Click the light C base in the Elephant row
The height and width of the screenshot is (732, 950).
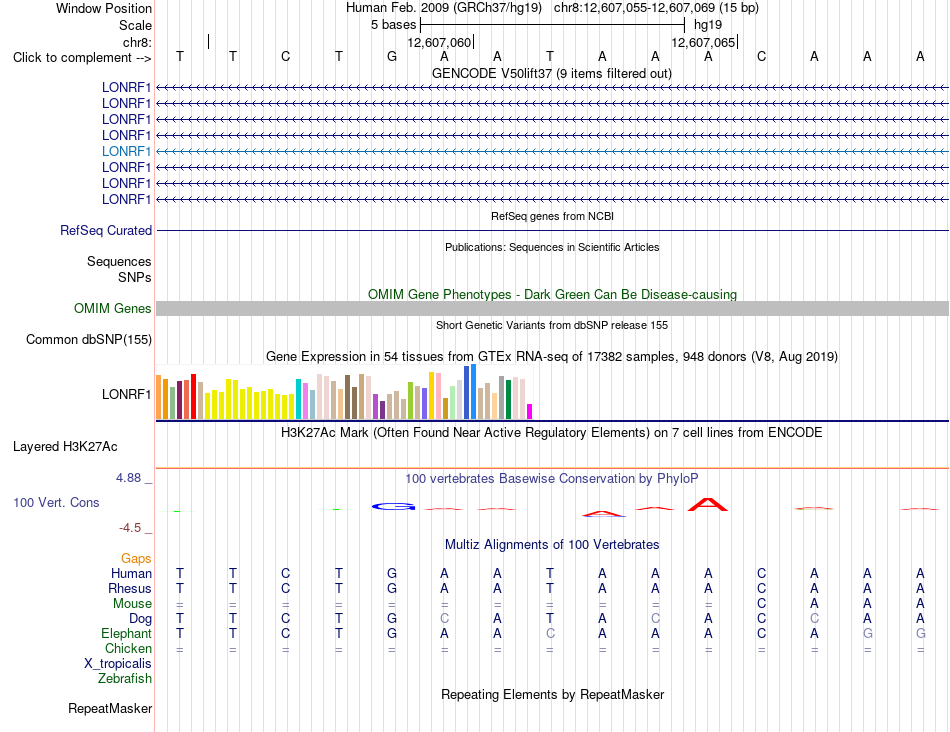pyautogui.click(x=550, y=633)
